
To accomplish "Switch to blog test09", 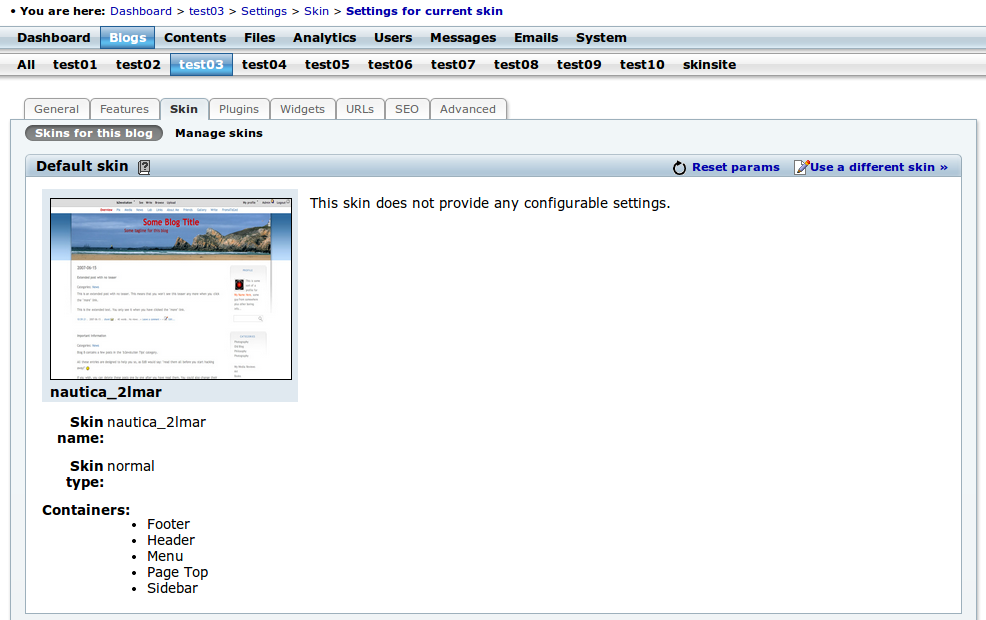I will pyautogui.click(x=579, y=65).
